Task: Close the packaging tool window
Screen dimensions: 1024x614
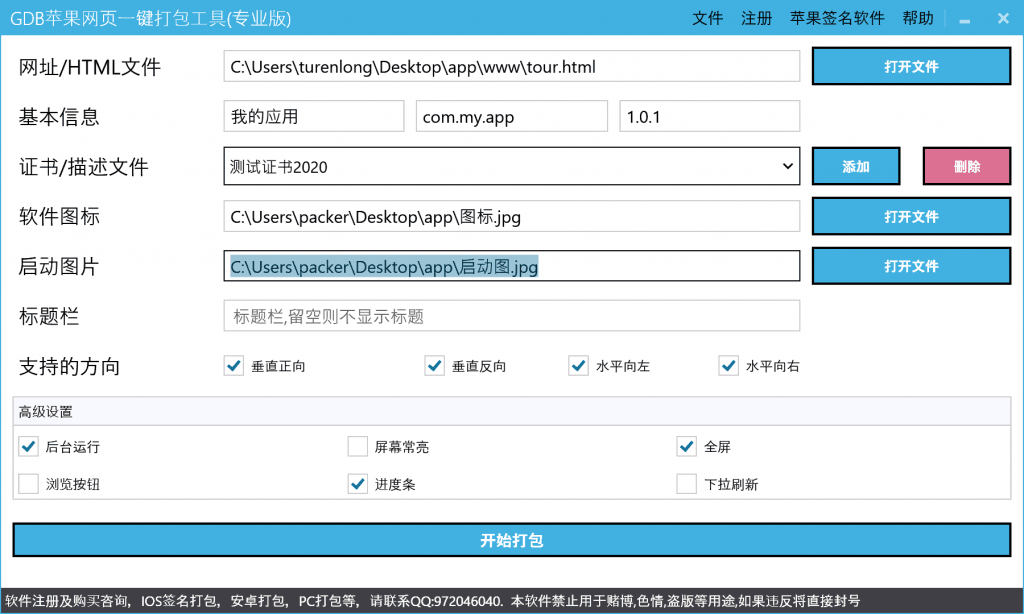Action: click(1002, 18)
